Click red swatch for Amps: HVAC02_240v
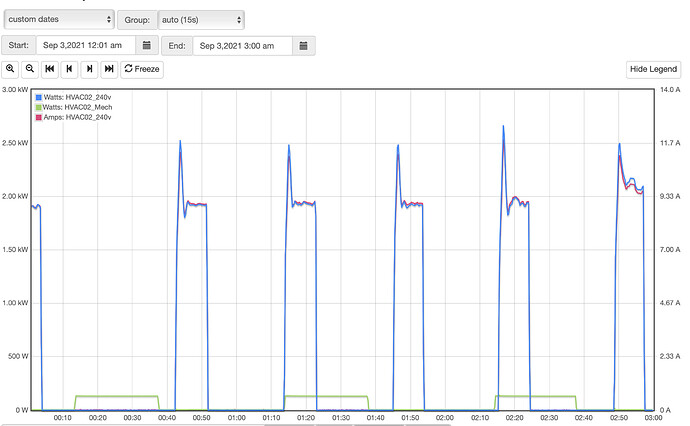The image size is (690, 426). pos(39,118)
